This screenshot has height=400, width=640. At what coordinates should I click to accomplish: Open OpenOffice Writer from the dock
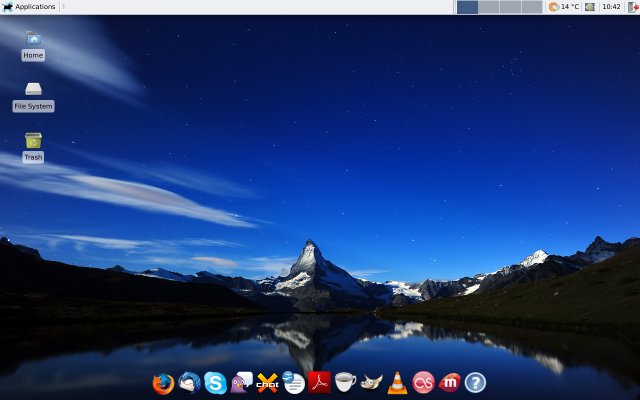[293, 383]
